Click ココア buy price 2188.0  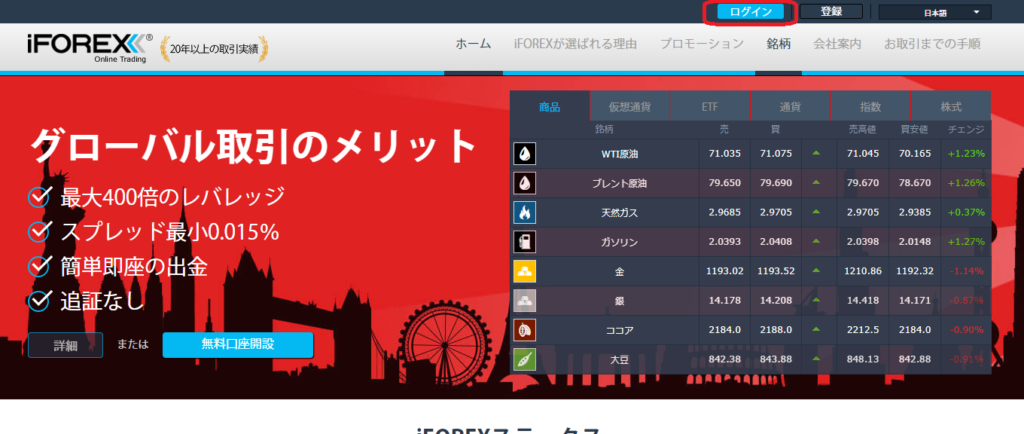click(x=776, y=330)
